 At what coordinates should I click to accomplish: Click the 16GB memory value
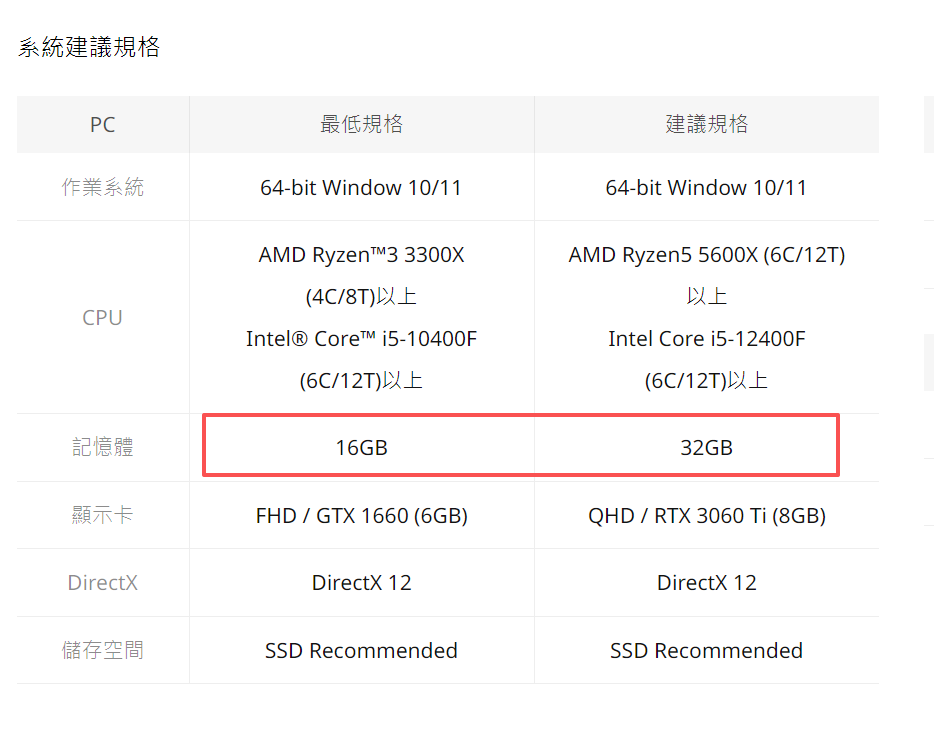pyautogui.click(x=361, y=447)
